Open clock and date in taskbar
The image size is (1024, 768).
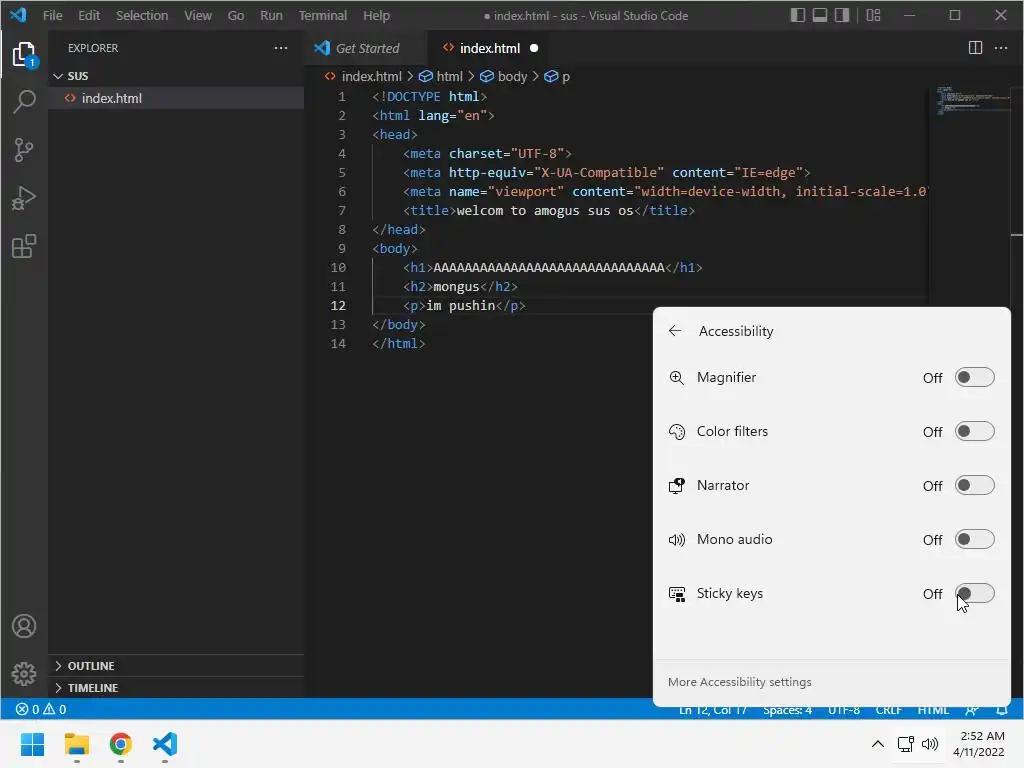978,744
